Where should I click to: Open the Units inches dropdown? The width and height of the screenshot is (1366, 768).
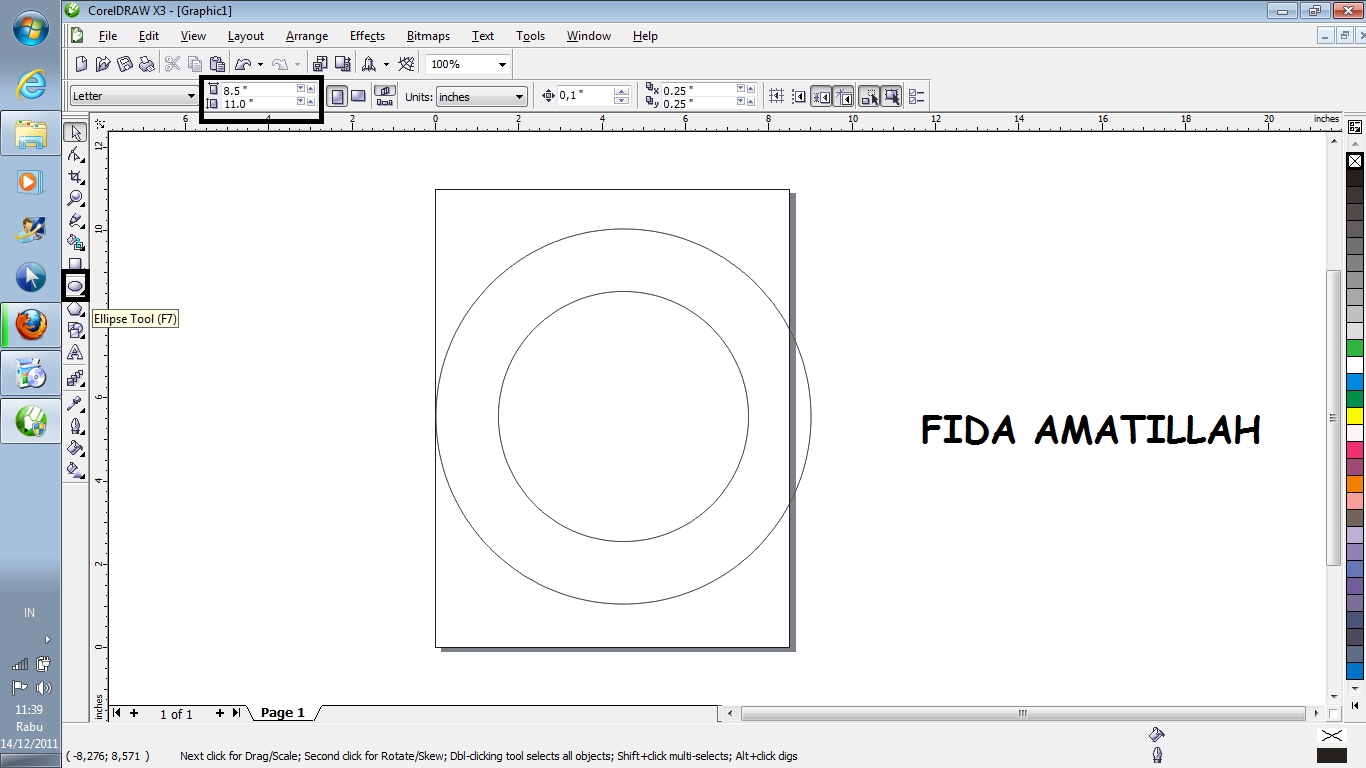(x=520, y=96)
